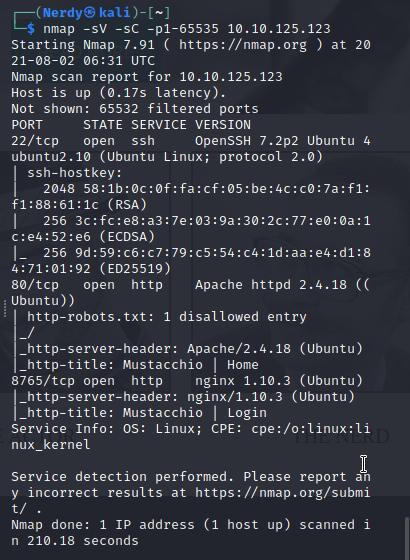Click the 'Not shown: 65532 filtered ports' line
This screenshot has height=560, width=410.
point(135,109)
